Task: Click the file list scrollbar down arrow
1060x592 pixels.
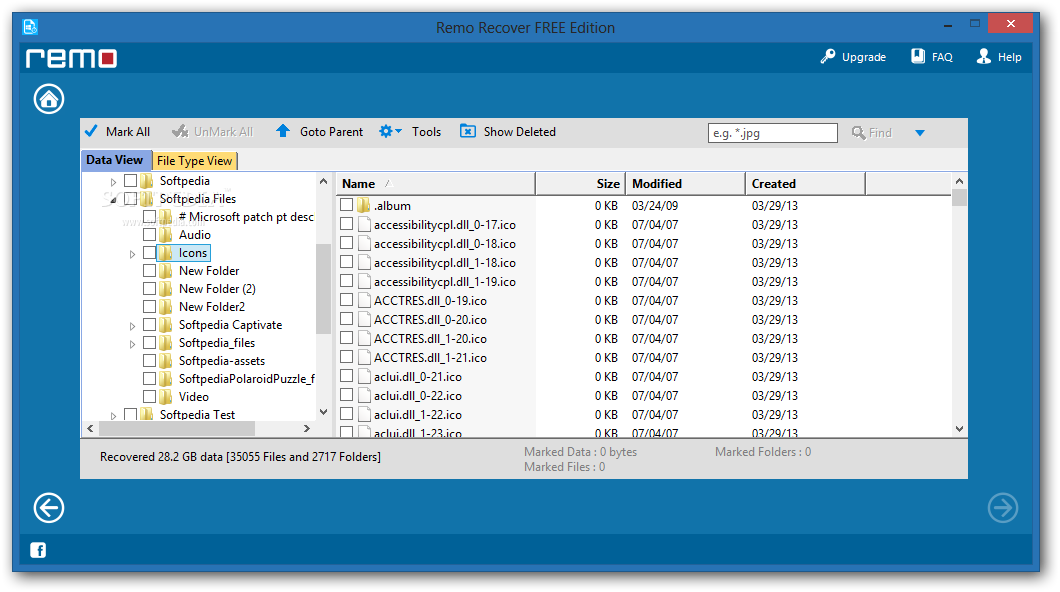Action: pyautogui.click(x=959, y=428)
